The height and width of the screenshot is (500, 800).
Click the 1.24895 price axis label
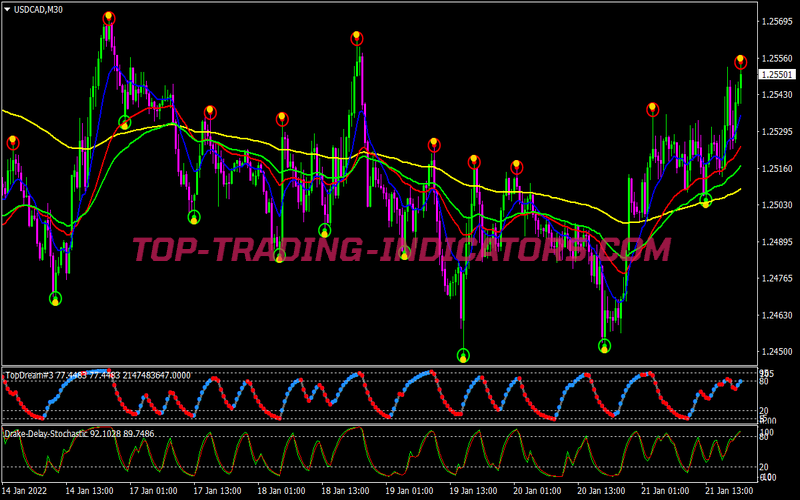(x=777, y=242)
